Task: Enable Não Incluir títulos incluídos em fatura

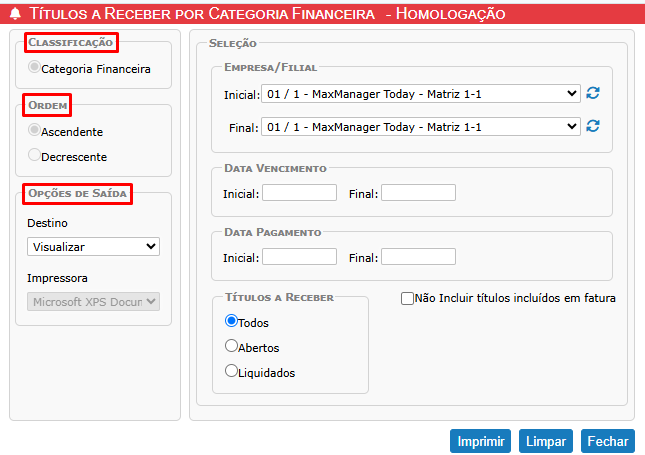Action: (x=407, y=298)
